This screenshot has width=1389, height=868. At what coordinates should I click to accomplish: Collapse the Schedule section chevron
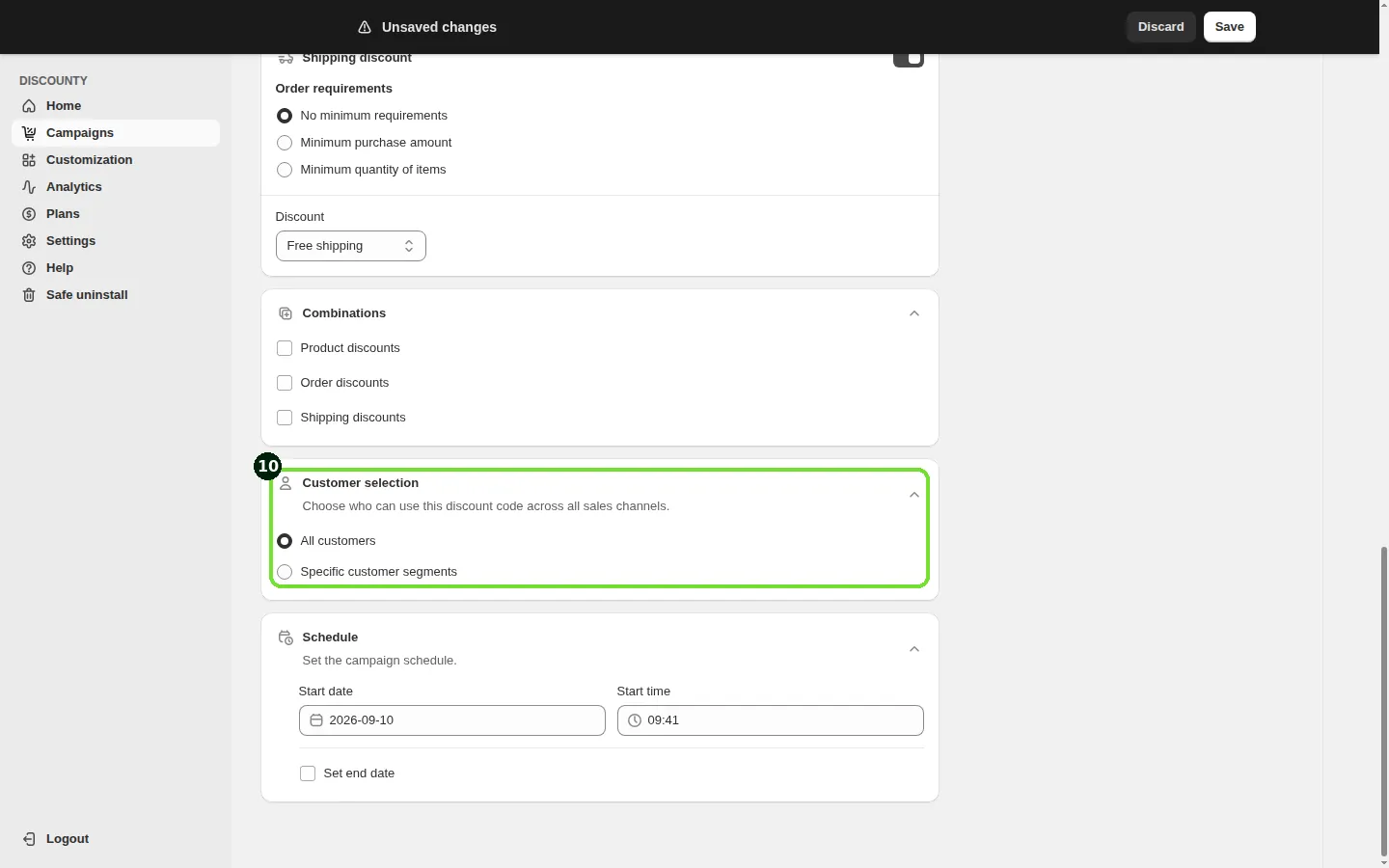(x=914, y=649)
